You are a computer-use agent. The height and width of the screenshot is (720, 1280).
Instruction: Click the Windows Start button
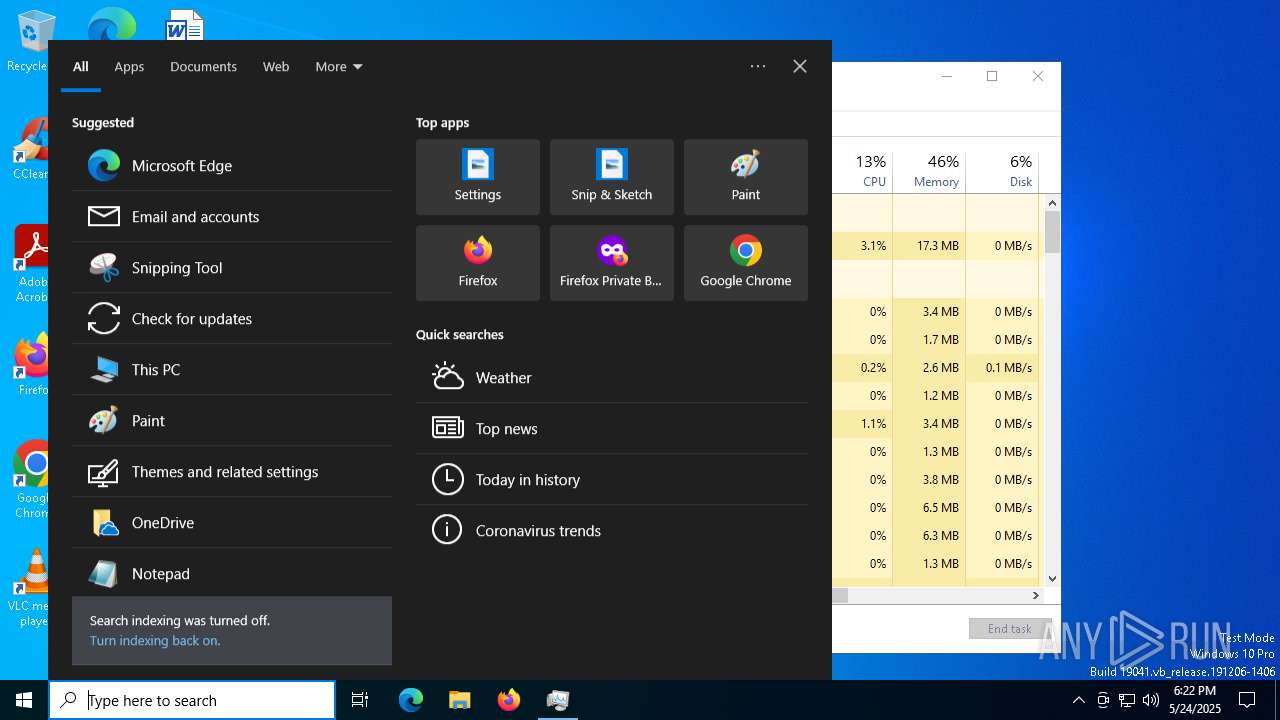[24, 700]
